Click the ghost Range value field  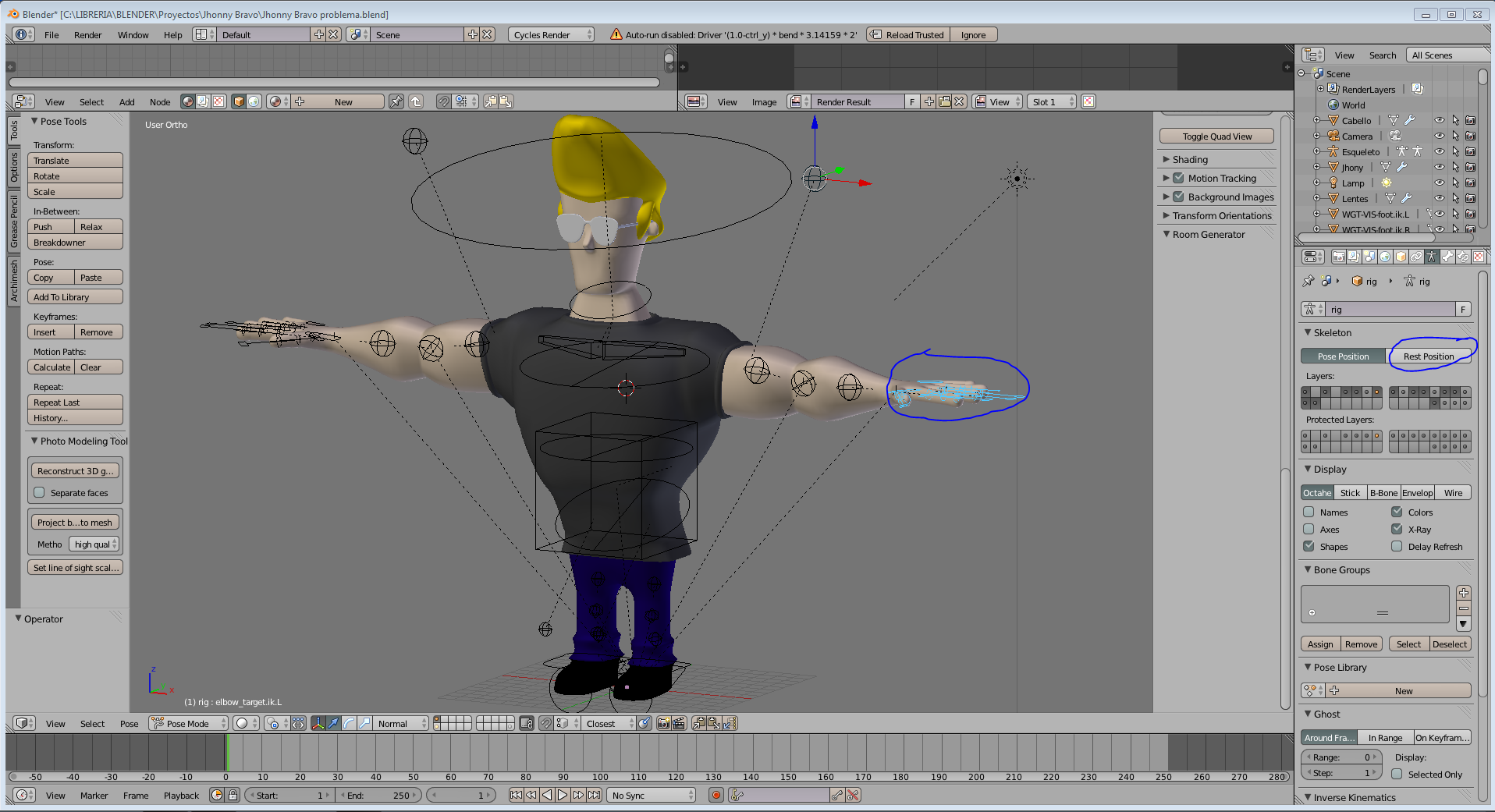tap(1341, 757)
